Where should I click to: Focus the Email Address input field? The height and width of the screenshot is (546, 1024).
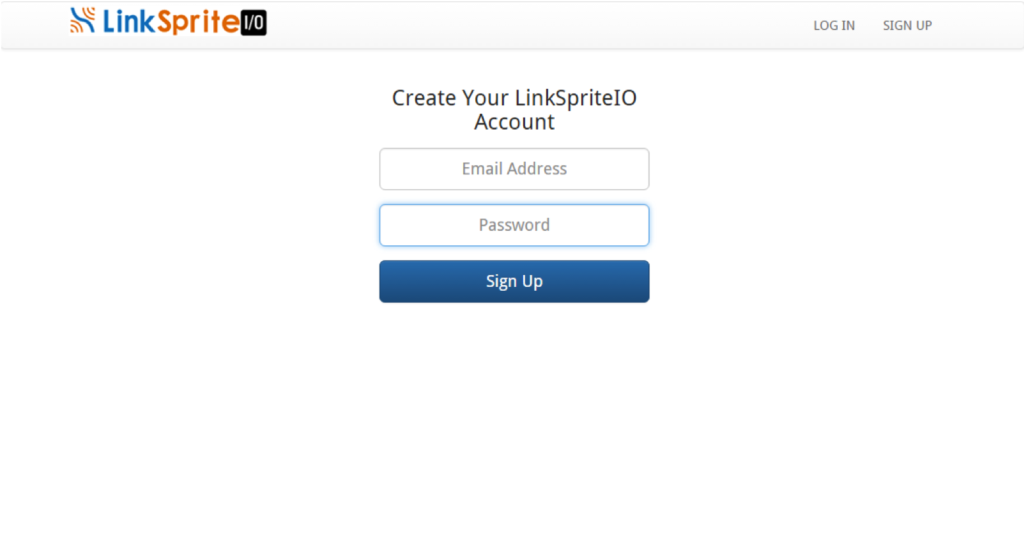tap(514, 169)
